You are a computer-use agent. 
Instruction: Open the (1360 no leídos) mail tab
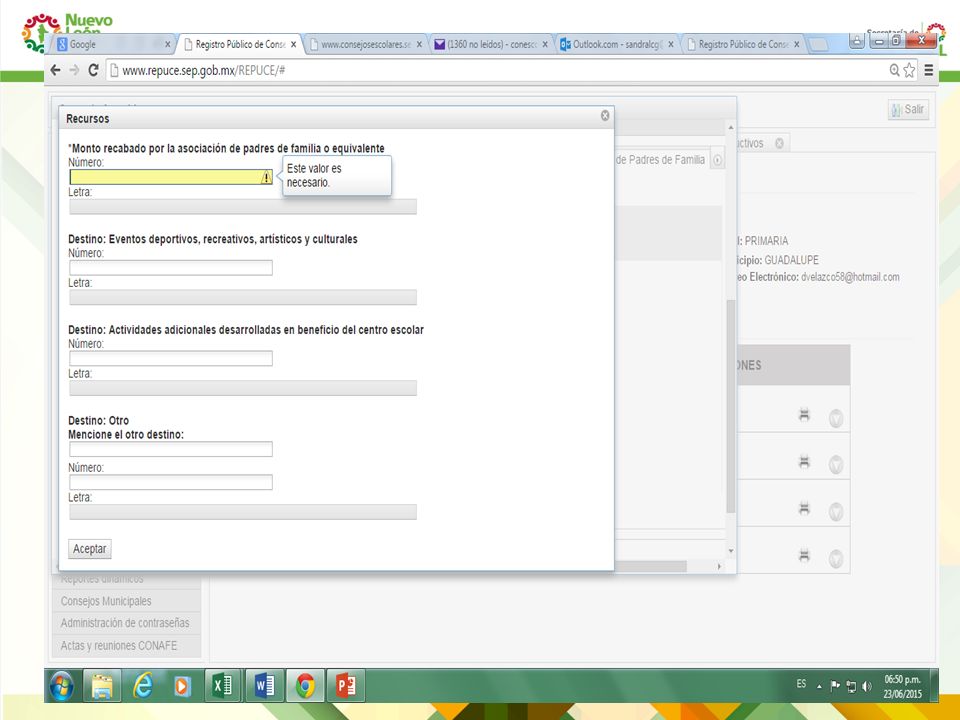coord(492,44)
